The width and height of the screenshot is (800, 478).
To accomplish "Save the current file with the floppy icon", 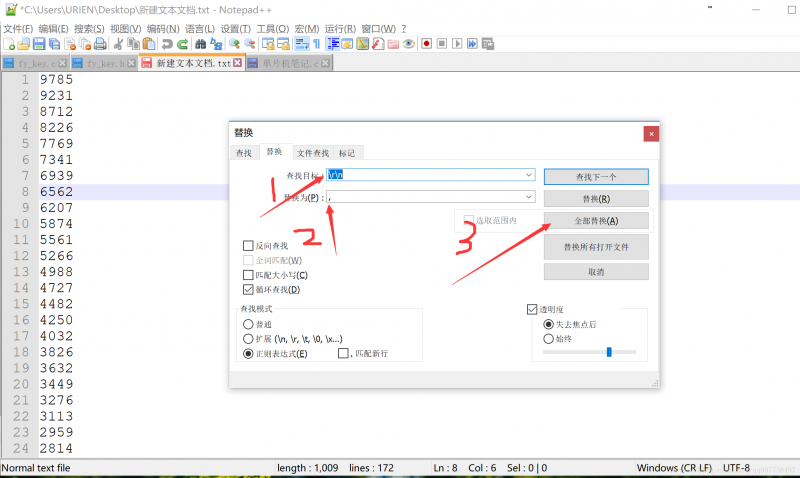I will pyautogui.click(x=39, y=44).
